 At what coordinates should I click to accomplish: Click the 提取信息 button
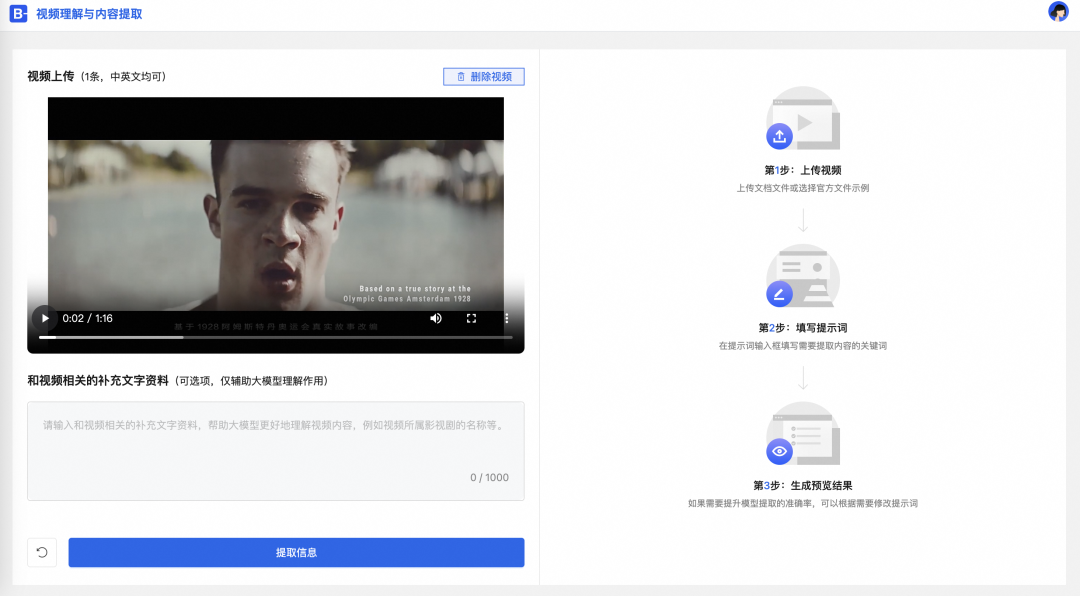point(296,553)
